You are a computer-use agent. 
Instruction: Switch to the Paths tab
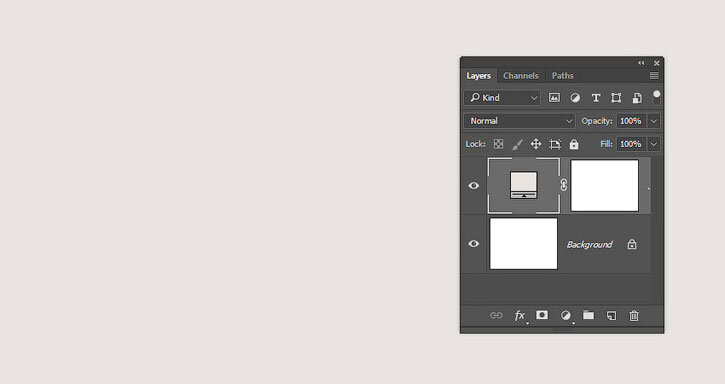click(562, 75)
